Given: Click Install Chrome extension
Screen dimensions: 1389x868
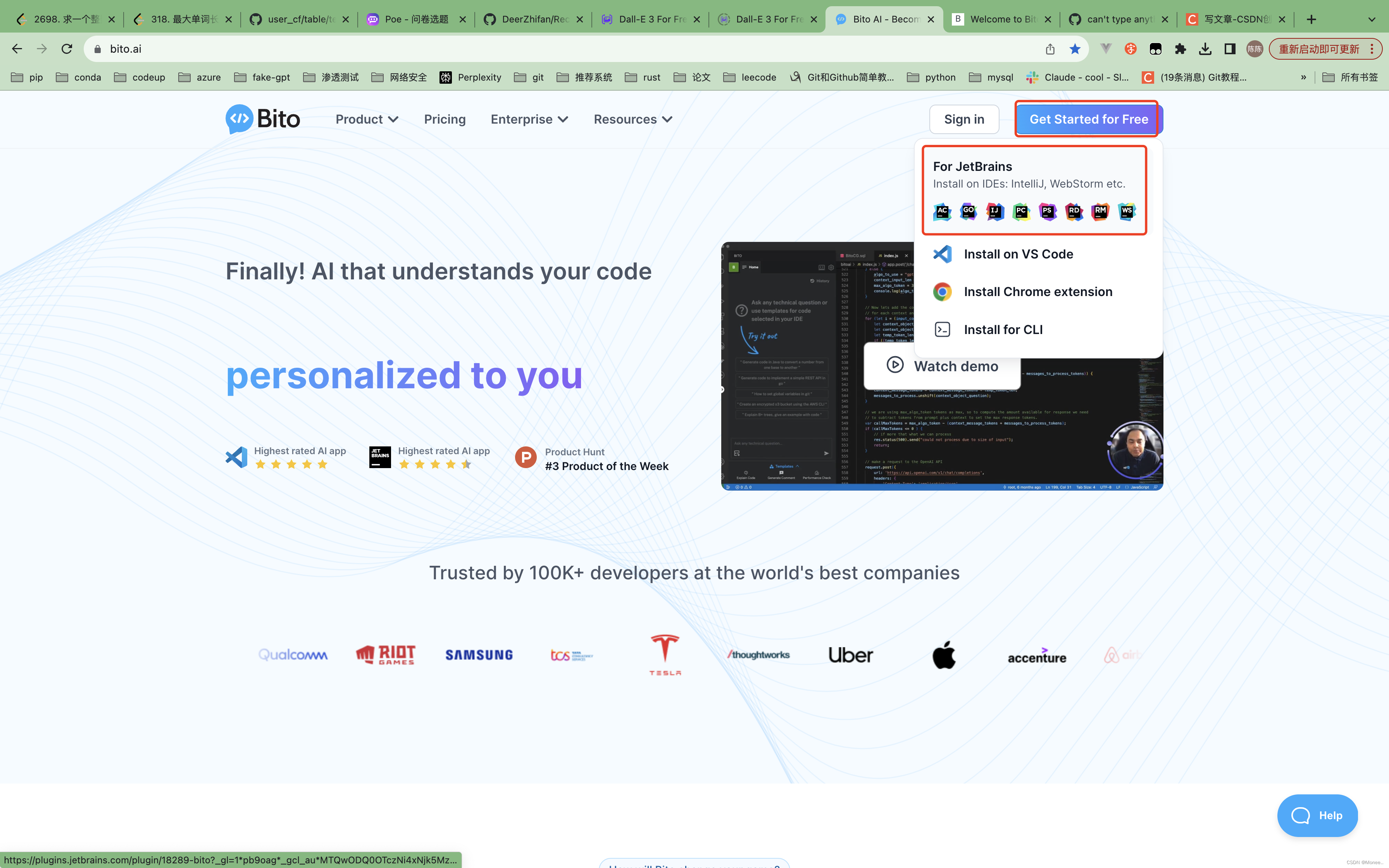Looking at the screenshot, I should [x=1038, y=292].
